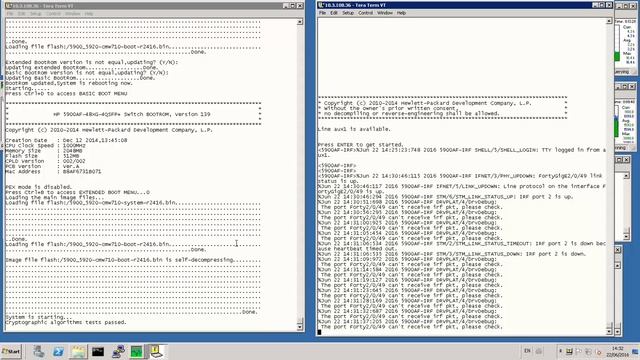Click 'Cryptographic algorithms tests passed.' line in left terminal
This screenshot has width=640, height=360.
(66, 322)
